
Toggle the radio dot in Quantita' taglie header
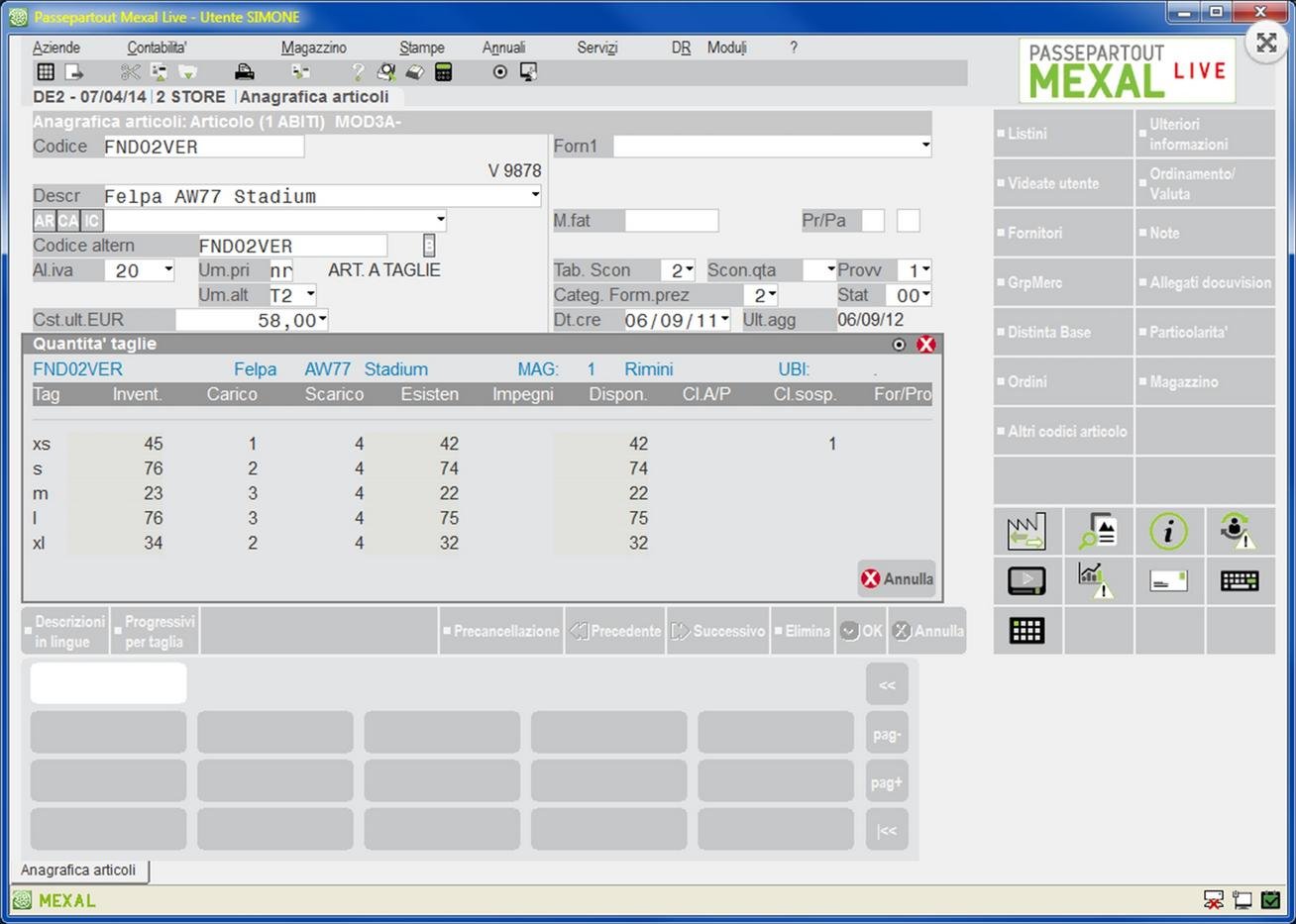tap(899, 345)
